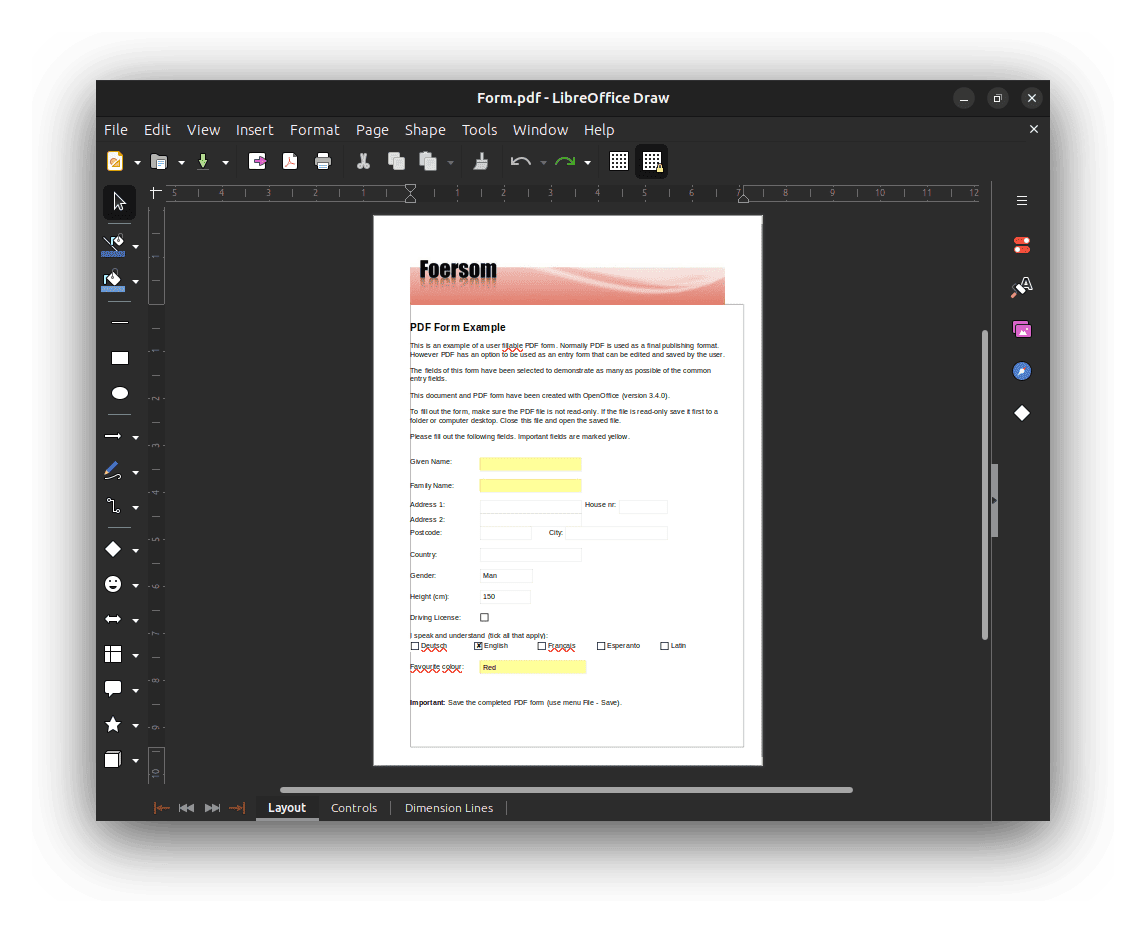The height and width of the screenshot is (933, 1146).
Task: Export directly as PDF
Action: (290, 161)
